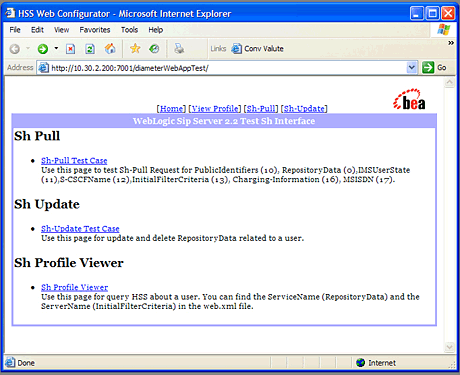Click the scrollbar down arrow
Image resolution: width=460 pixels, height=375 pixels.
(450, 347)
